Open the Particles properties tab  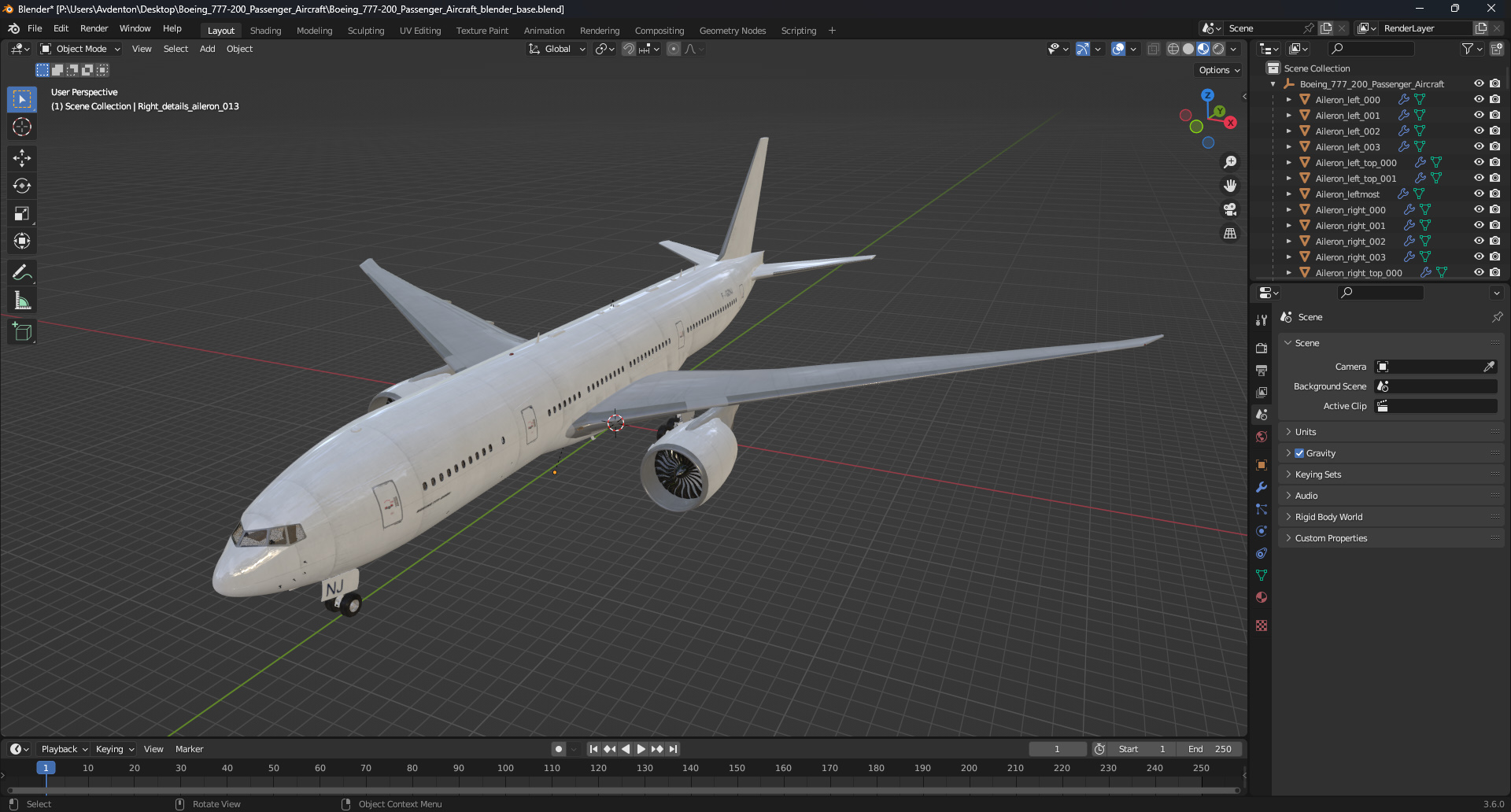click(1262, 509)
